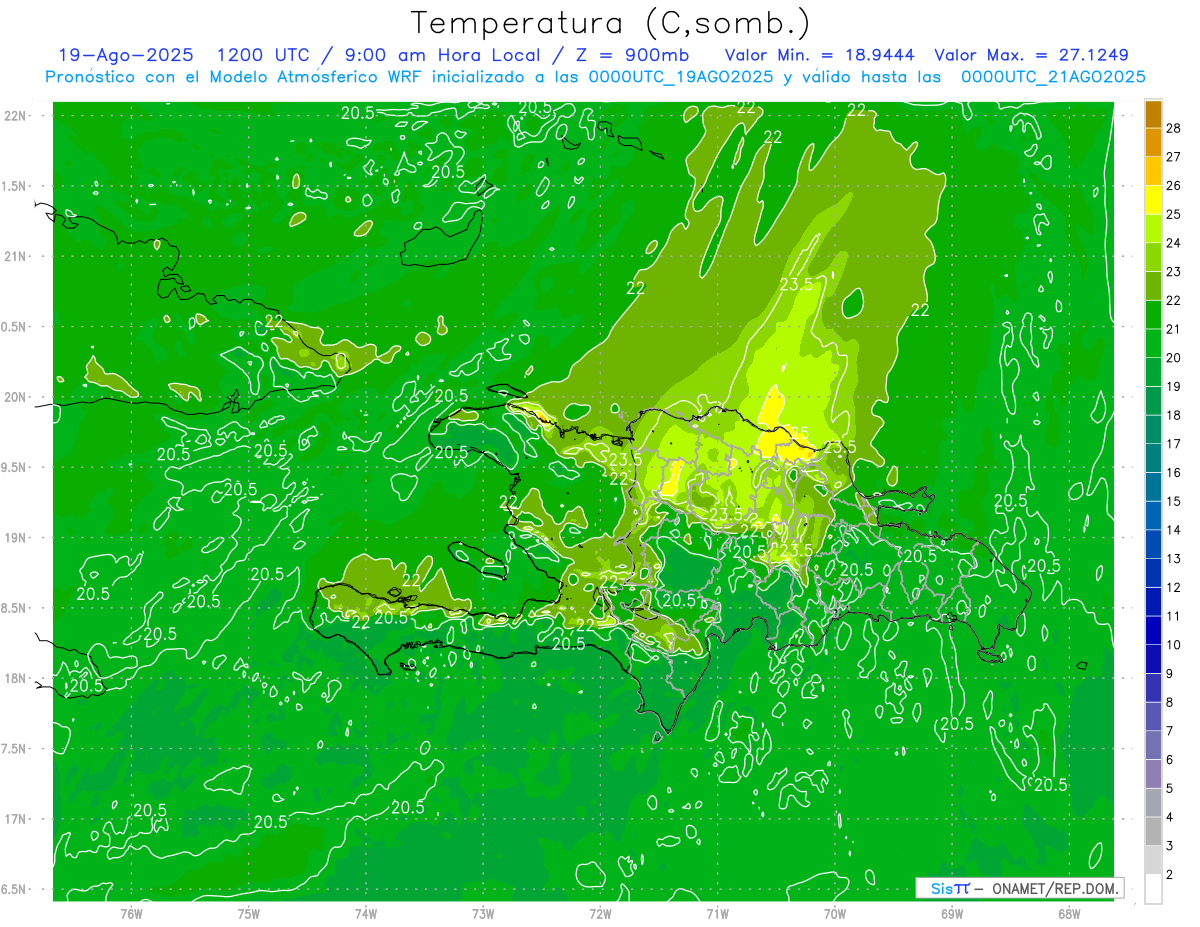Click the '69W' longitude axis label
Screen dimensions: 1200x927
(952, 912)
